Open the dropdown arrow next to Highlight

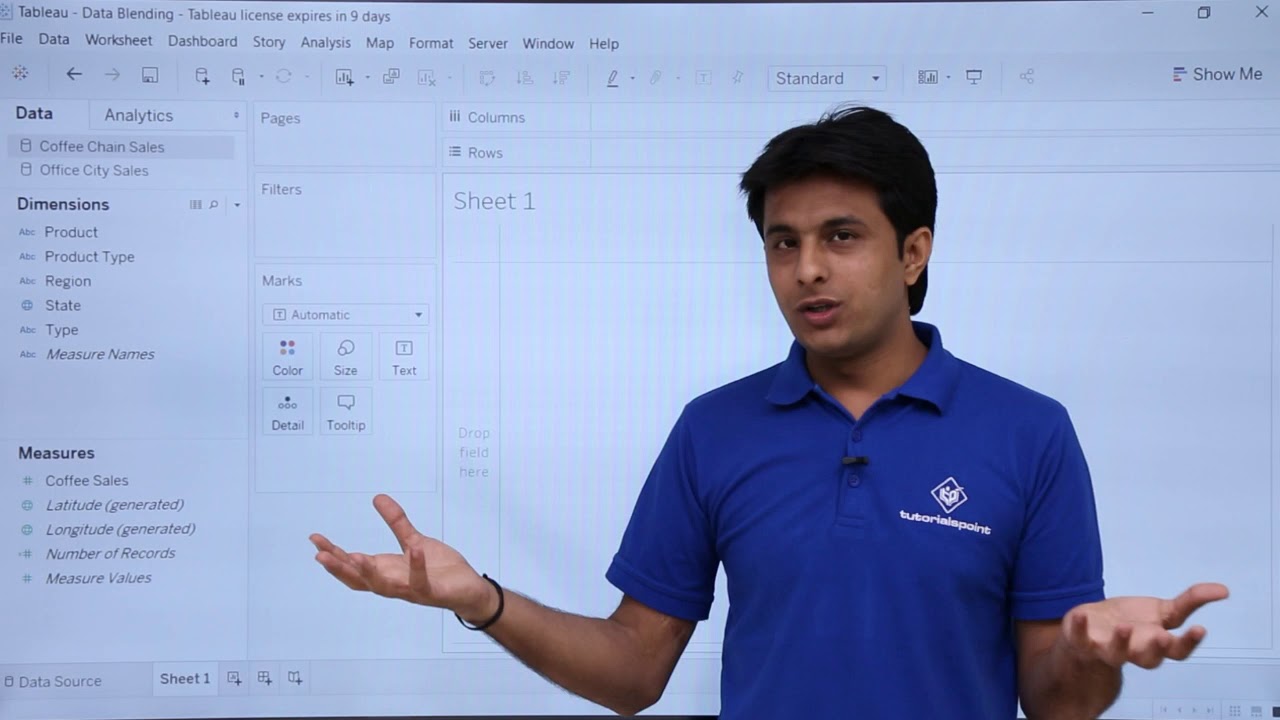632,78
